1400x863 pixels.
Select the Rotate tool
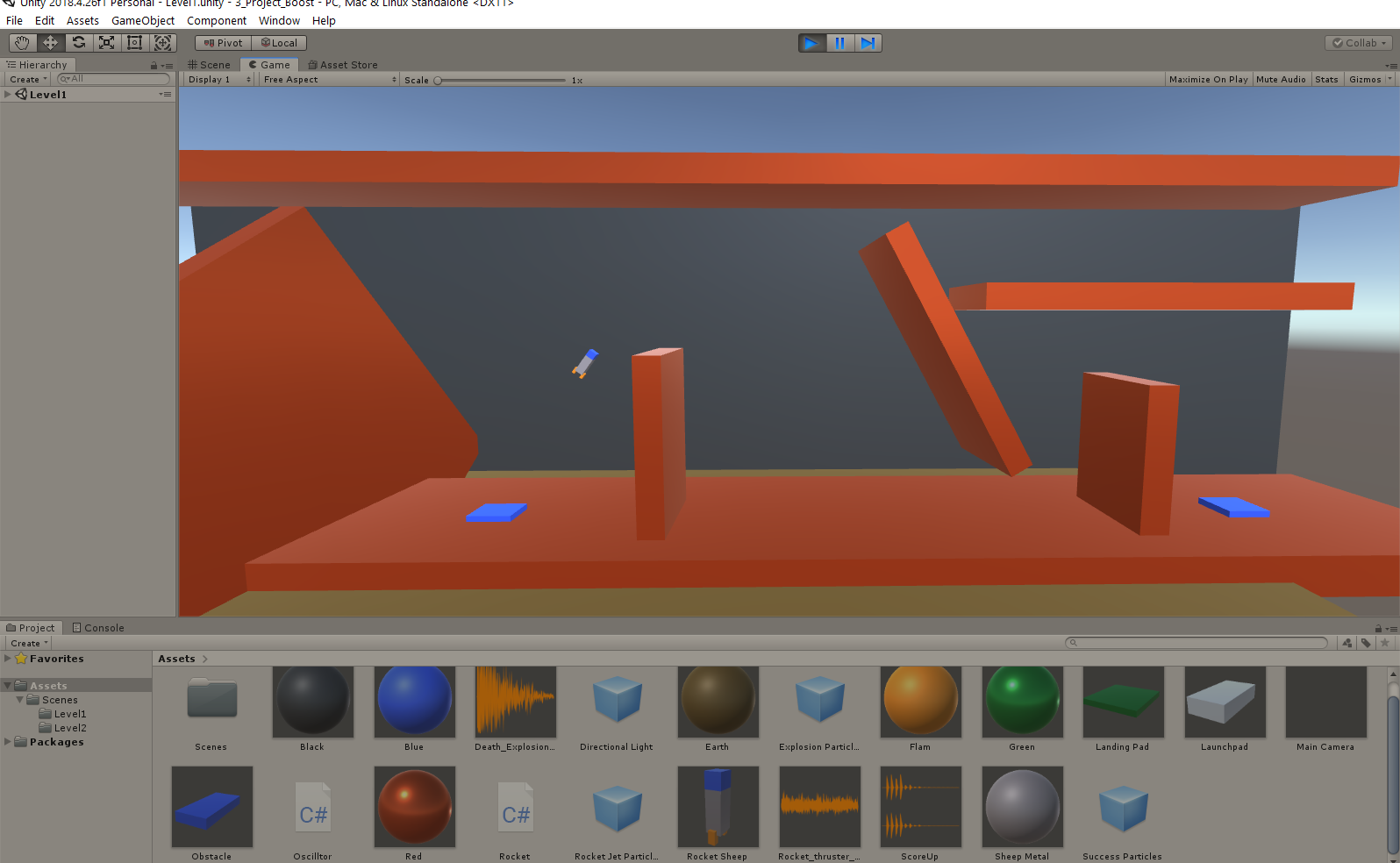[x=78, y=42]
